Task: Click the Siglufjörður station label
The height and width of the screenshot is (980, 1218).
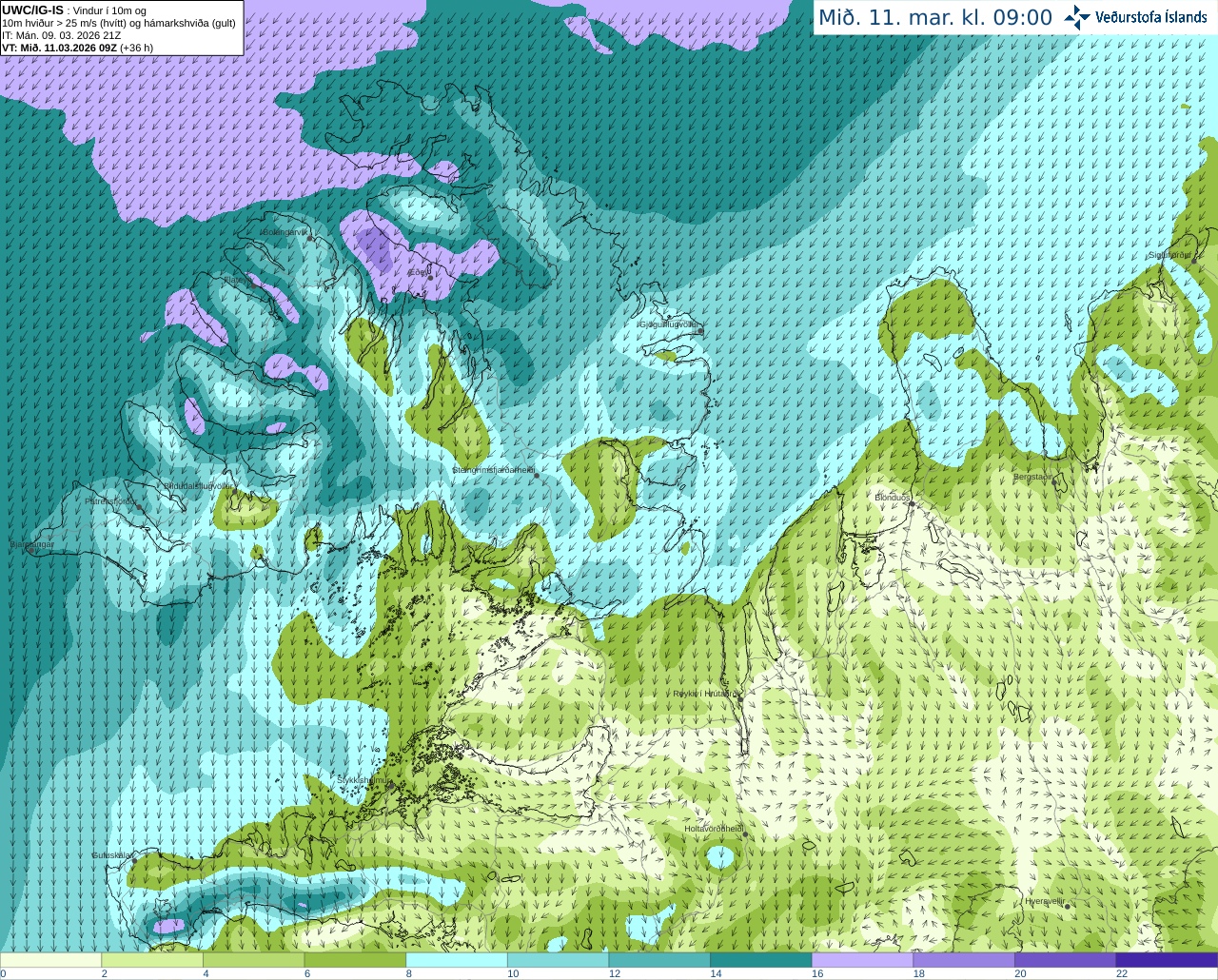Action: (x=1169, y=255)
